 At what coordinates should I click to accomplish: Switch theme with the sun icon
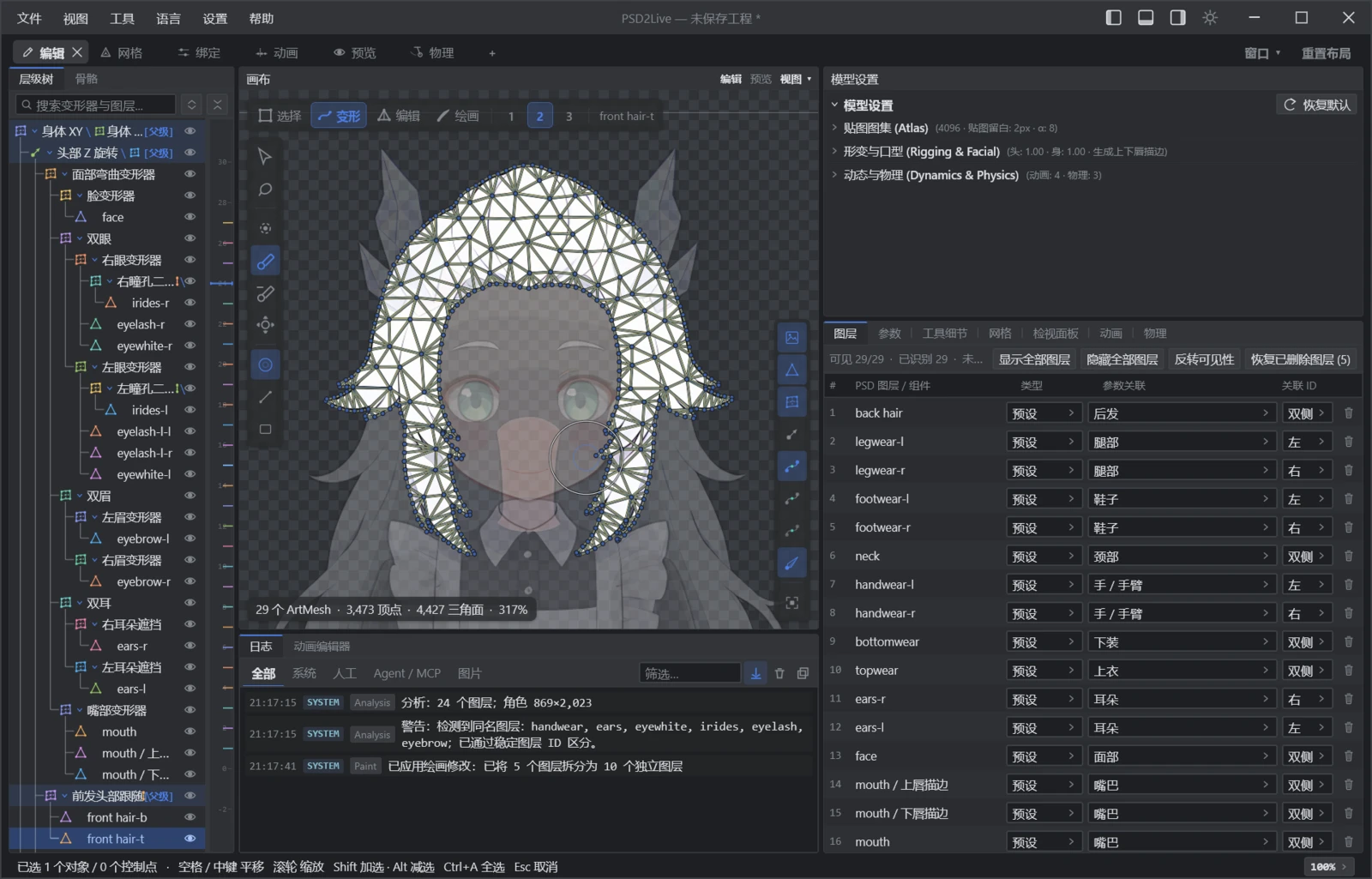pos(1210,18)
